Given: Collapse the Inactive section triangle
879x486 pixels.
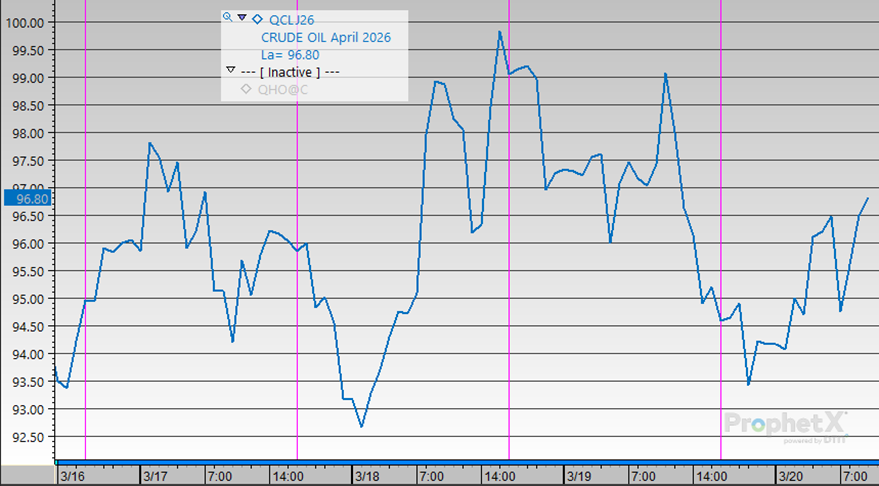Looking at the screenshot, I should [231, 71].
